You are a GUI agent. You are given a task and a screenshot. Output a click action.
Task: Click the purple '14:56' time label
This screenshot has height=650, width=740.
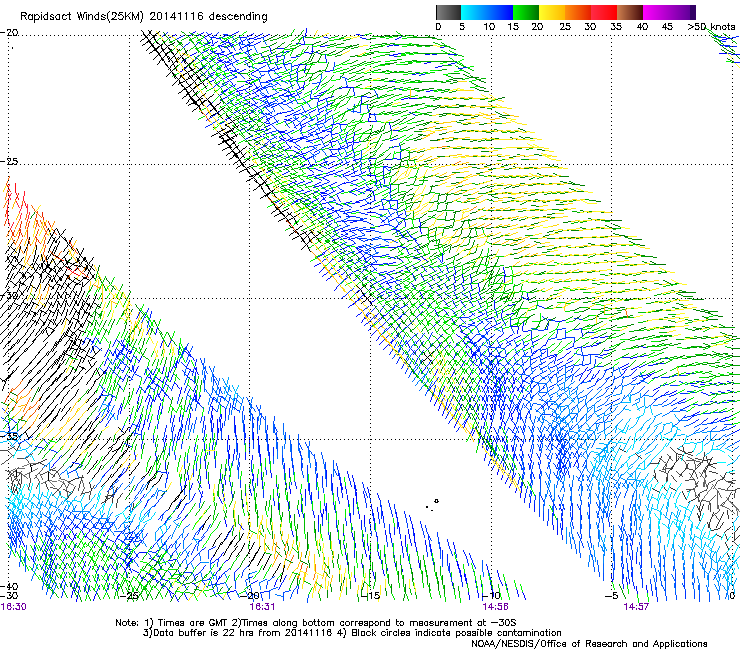495,607
